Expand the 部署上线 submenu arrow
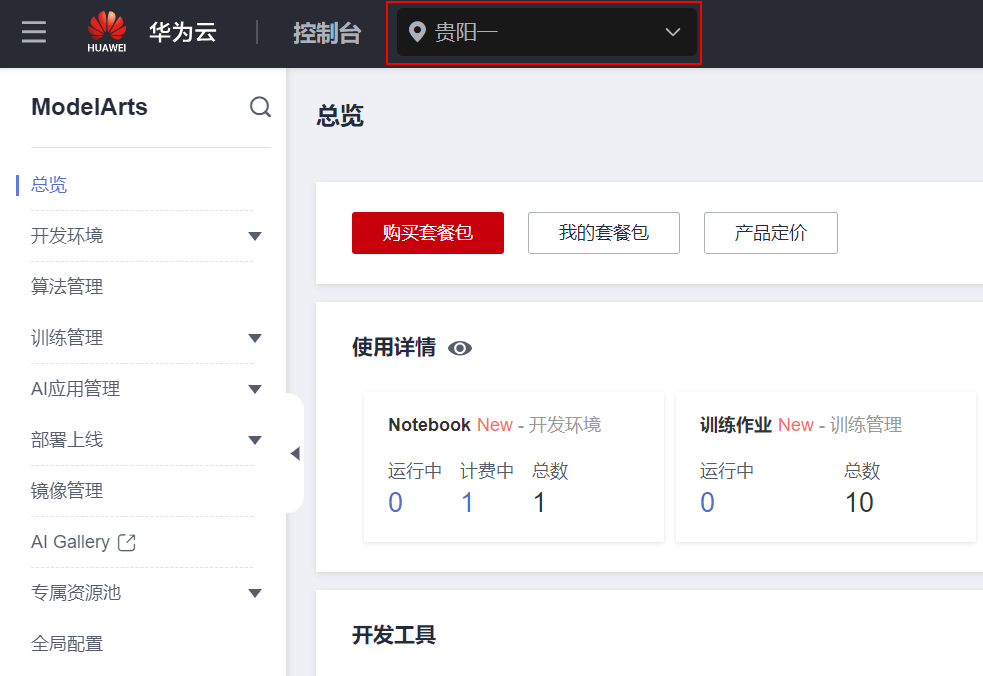This screenshot has height=676, width=983. pos(255,440)
